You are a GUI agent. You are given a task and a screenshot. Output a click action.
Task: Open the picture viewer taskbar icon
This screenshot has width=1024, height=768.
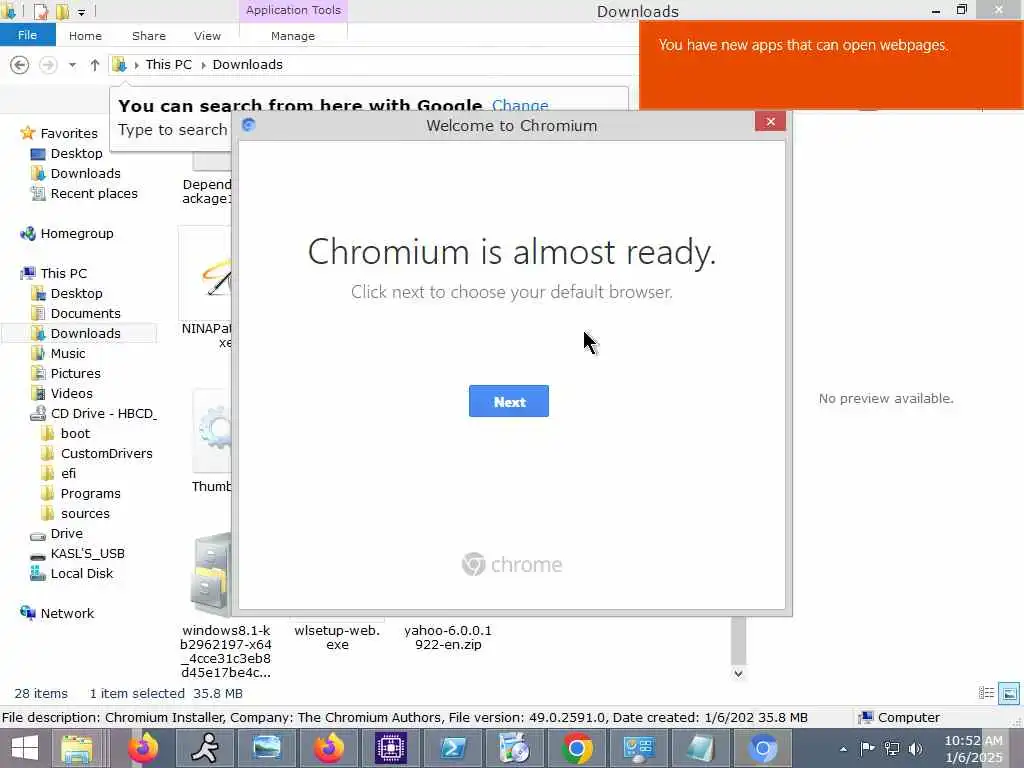coord(266,748)
